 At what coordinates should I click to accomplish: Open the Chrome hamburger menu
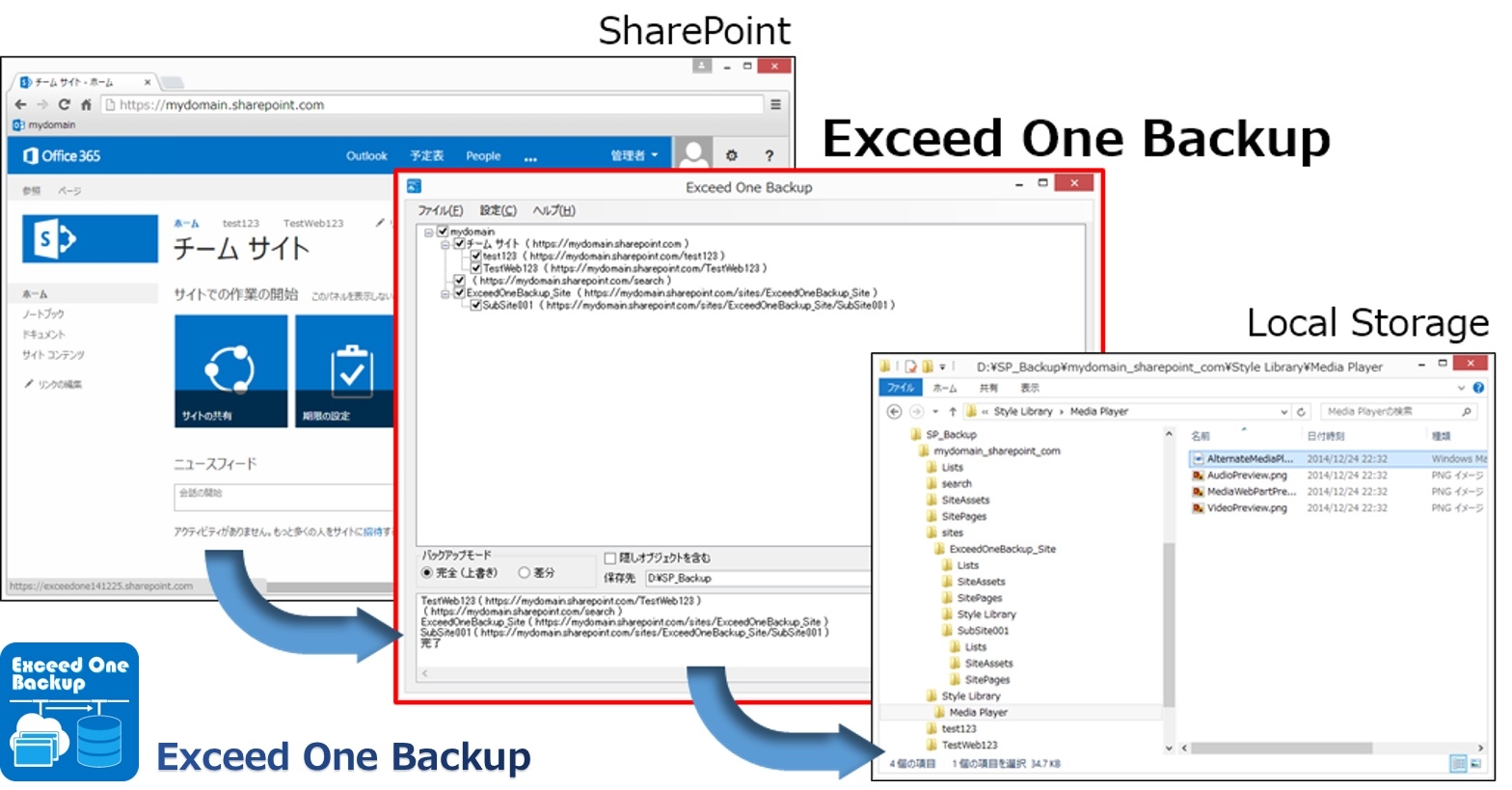pyautogui.click(x=775, y=104)
